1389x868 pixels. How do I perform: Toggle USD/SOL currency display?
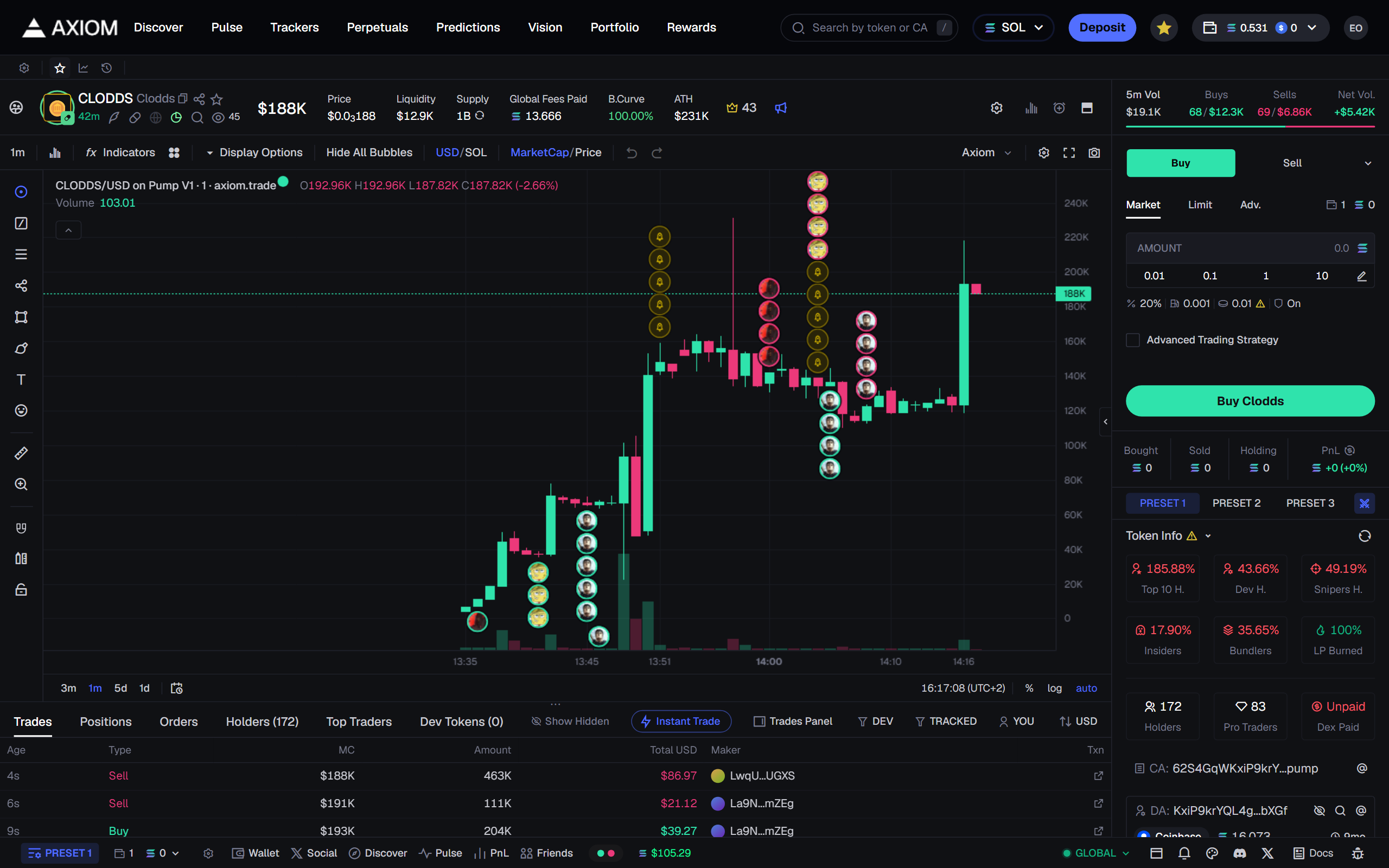(461, 152)
